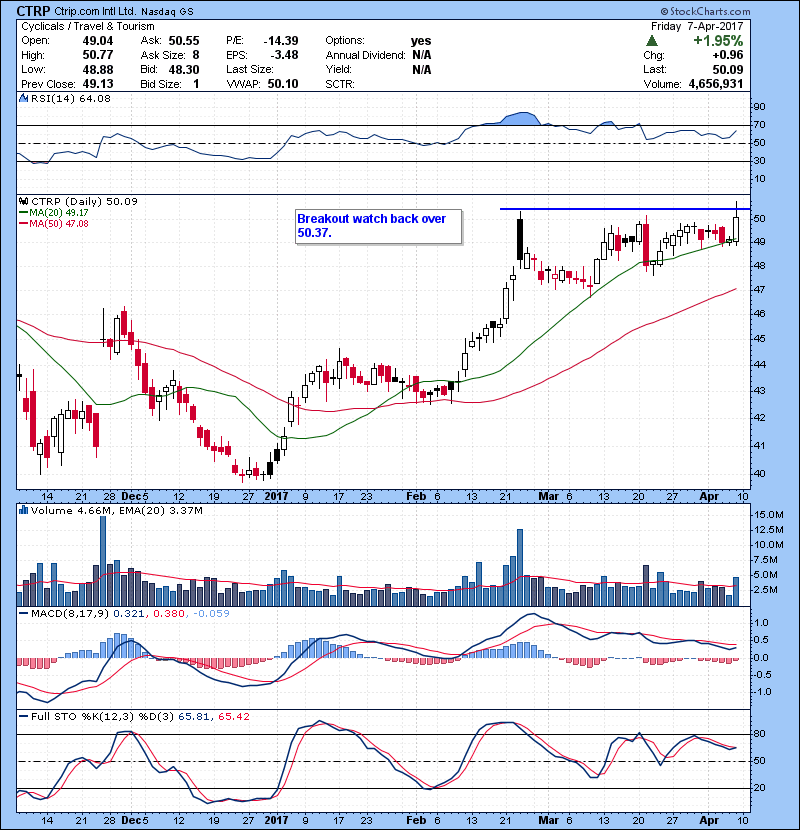Click the Cyclicals / Travel & Tourism sector text
The width and height of the screenshot is (800, 830).
[88, 26]
